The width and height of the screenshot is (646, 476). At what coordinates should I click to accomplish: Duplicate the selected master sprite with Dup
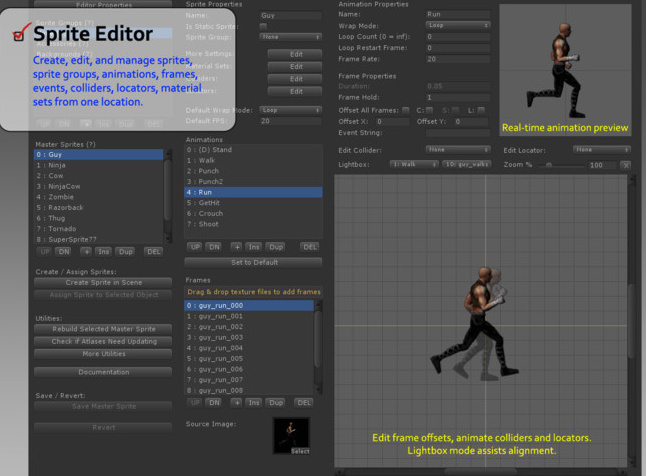point(125,251)
